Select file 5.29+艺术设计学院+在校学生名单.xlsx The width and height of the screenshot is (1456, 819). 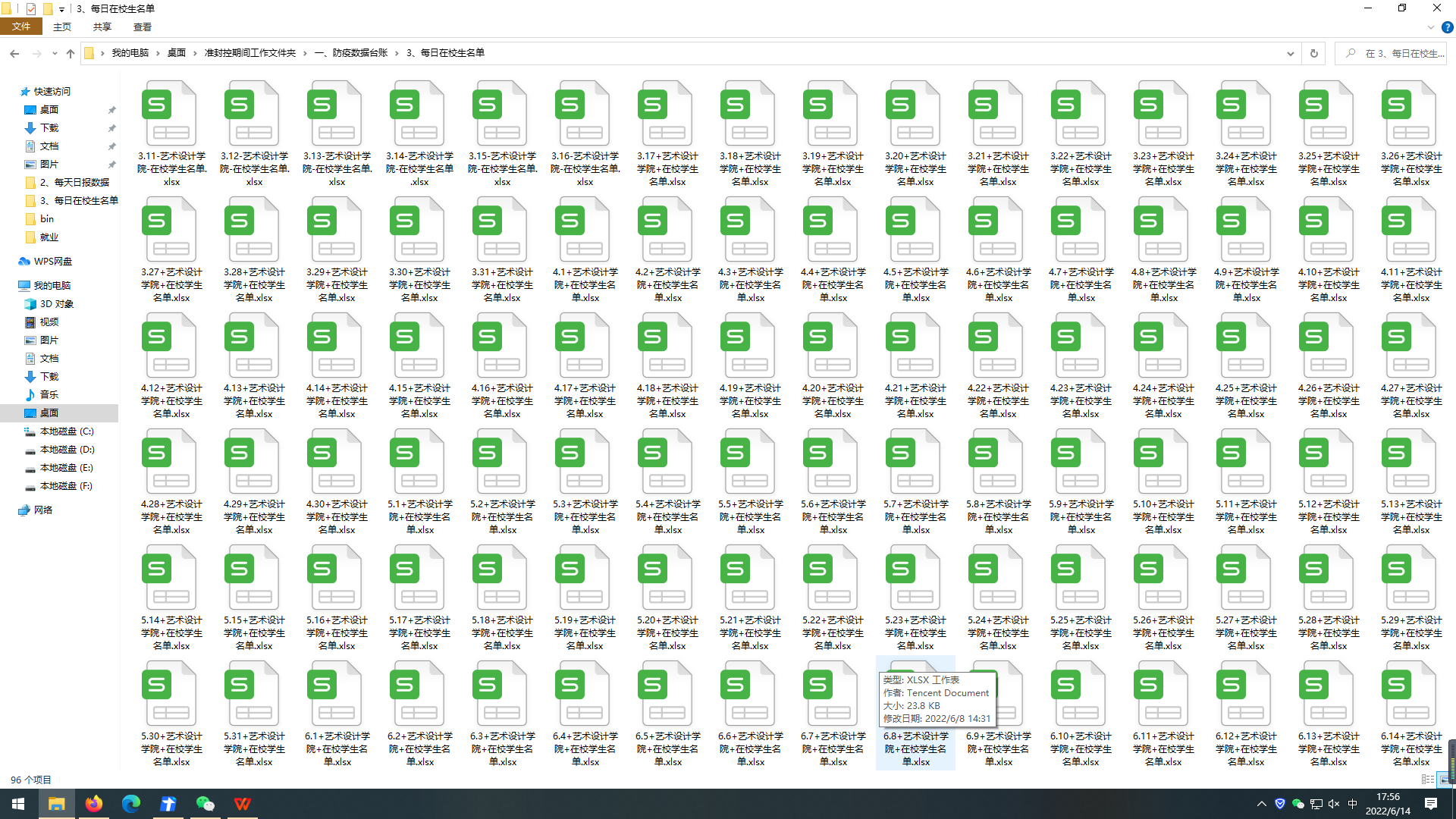(x=1411, y=598)
